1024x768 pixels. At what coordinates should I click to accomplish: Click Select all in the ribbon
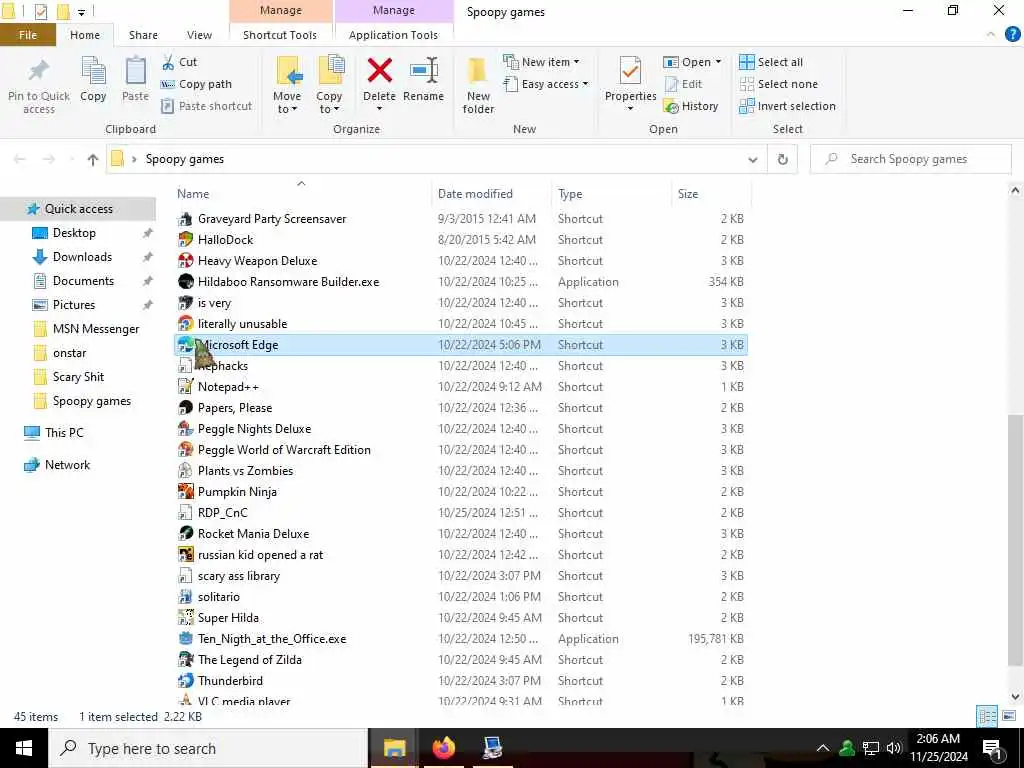(771, 62)
